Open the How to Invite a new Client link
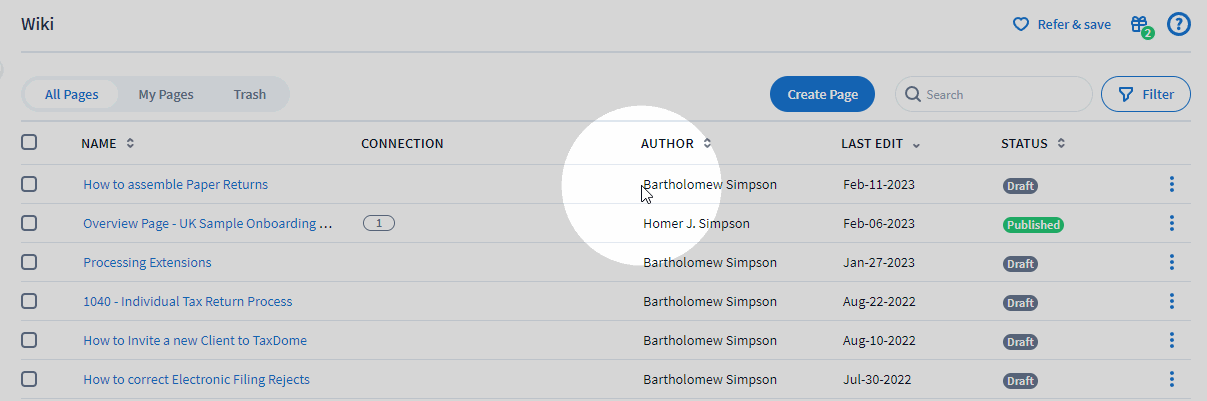Screen dimensions: 1207x401 pyautogui.click(x=195, y=341)
